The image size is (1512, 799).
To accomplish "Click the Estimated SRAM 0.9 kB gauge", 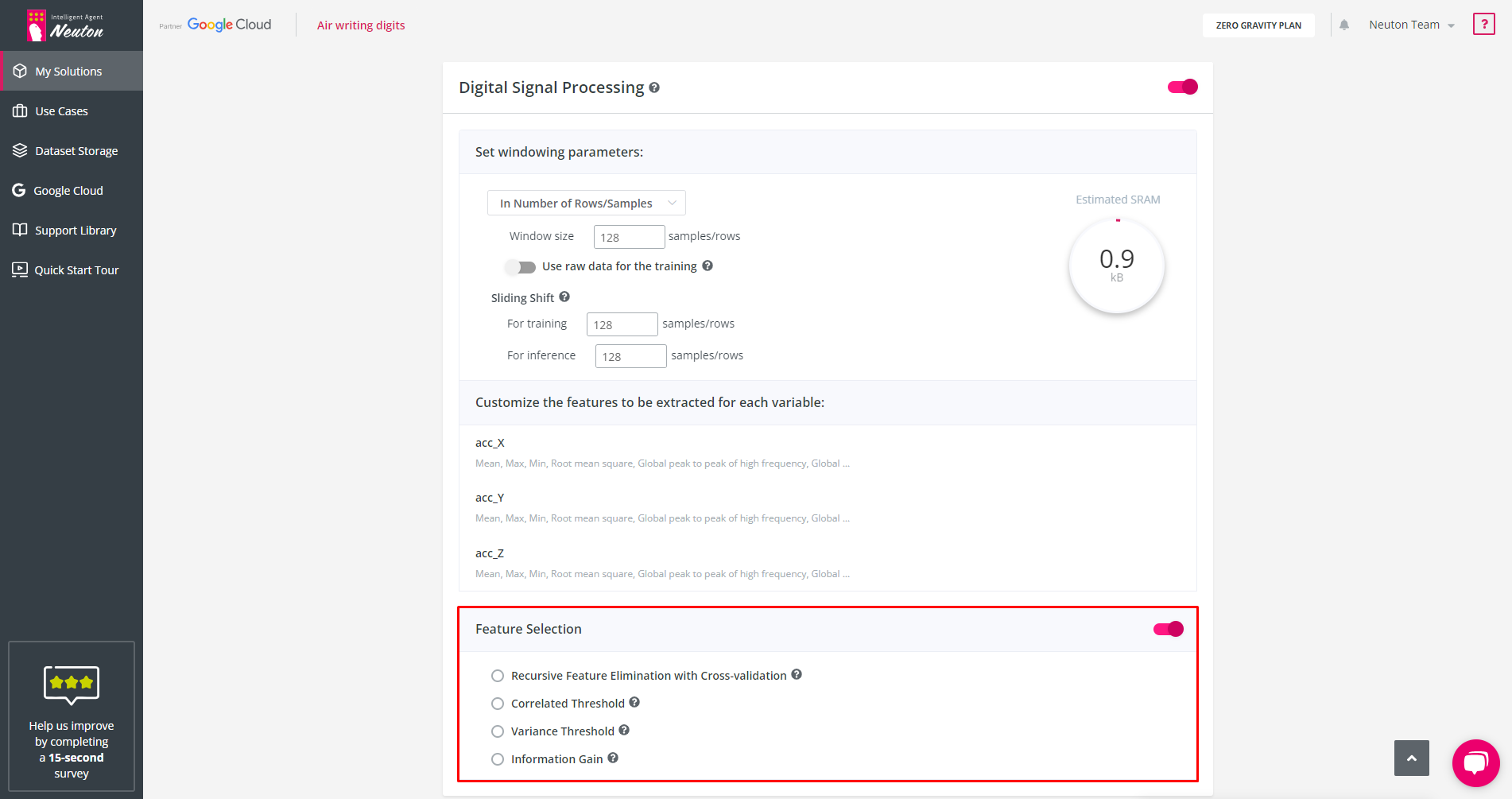I will click(x=1117, y=266).
